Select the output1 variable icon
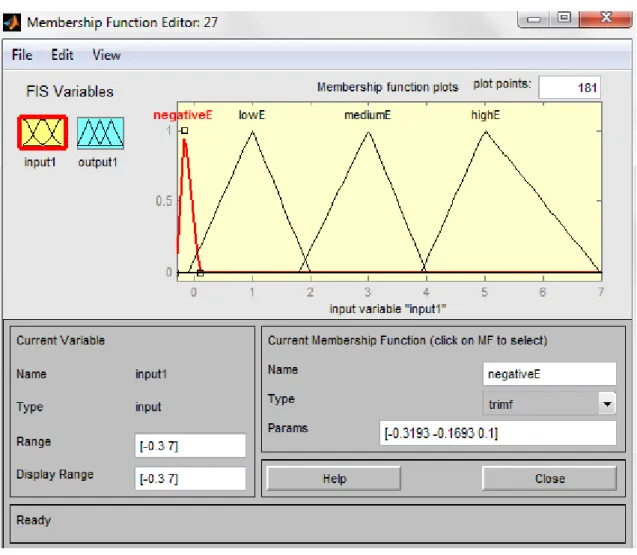Image resolution: width=637 pixels, height=555 pixels. pyautogui.click(x=100, y=133)
